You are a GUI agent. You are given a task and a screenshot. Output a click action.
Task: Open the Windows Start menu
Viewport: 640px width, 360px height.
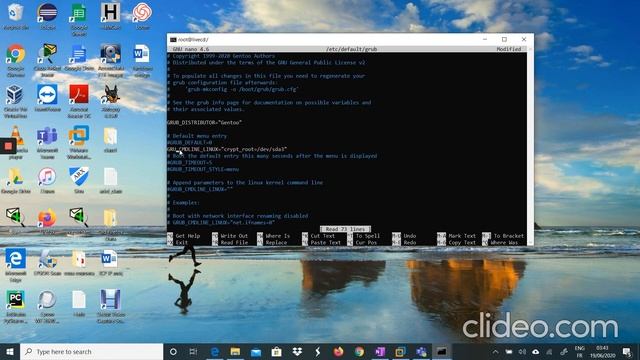point(10,352)
